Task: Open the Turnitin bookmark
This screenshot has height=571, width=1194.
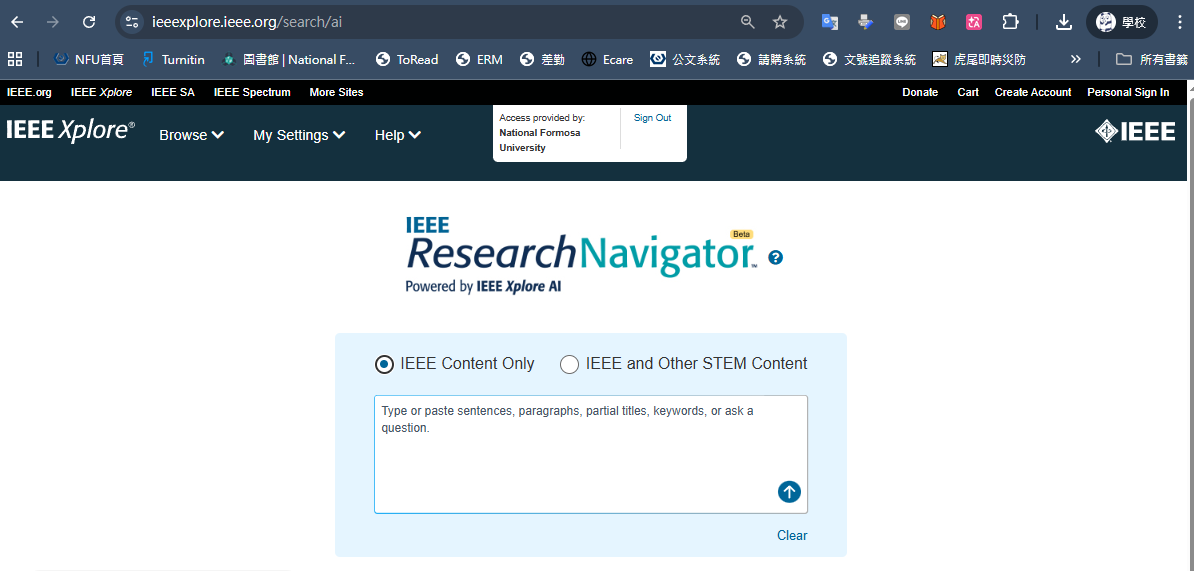Action: (x=173, y=59)
